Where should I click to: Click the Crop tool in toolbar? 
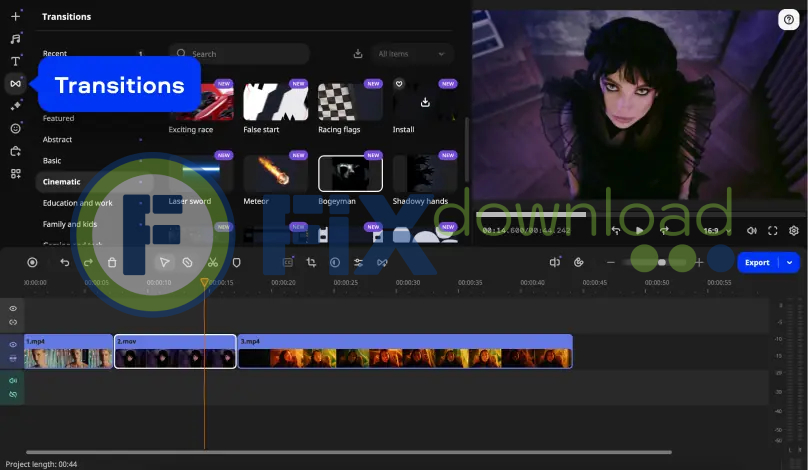[x=311, y=262]
